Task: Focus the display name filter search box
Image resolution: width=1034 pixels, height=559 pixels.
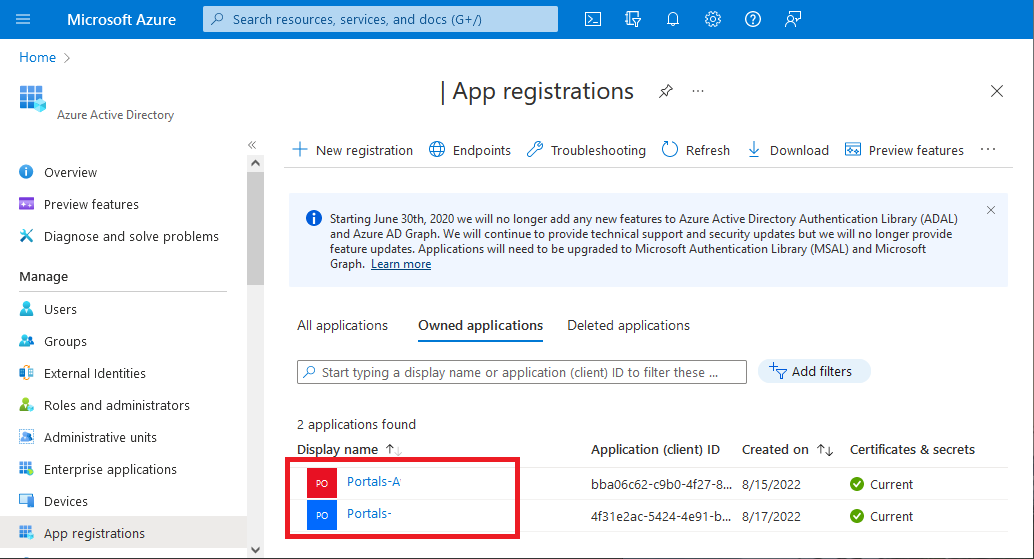Action: tap(522, 372)
